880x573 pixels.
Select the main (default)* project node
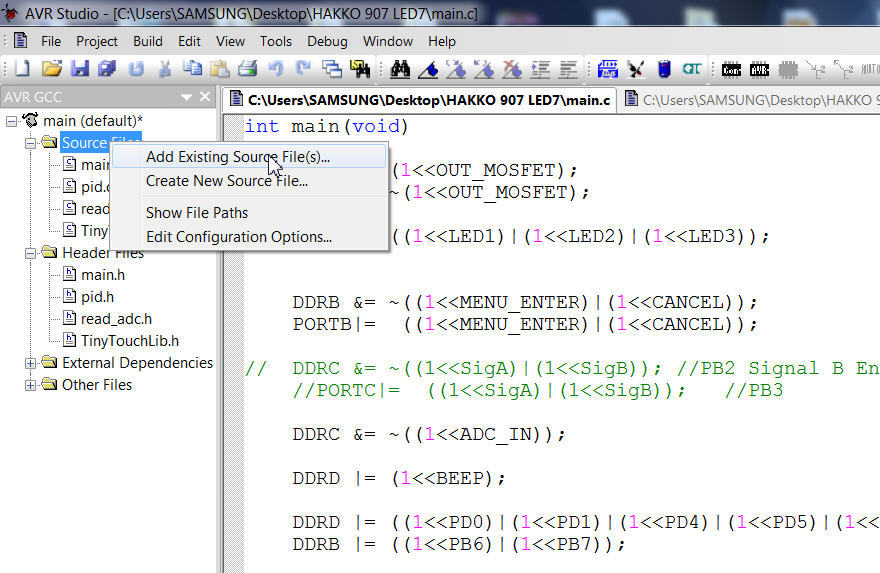click(93, 121)
